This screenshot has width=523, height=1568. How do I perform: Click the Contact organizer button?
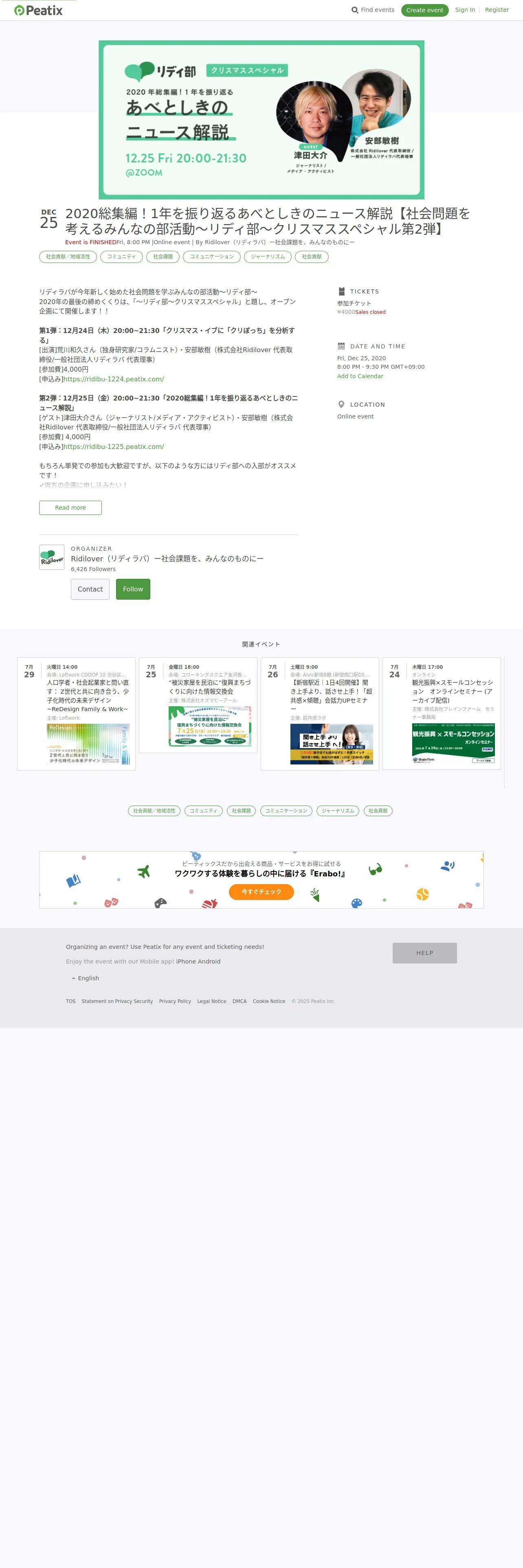click(x=90, y=589)
